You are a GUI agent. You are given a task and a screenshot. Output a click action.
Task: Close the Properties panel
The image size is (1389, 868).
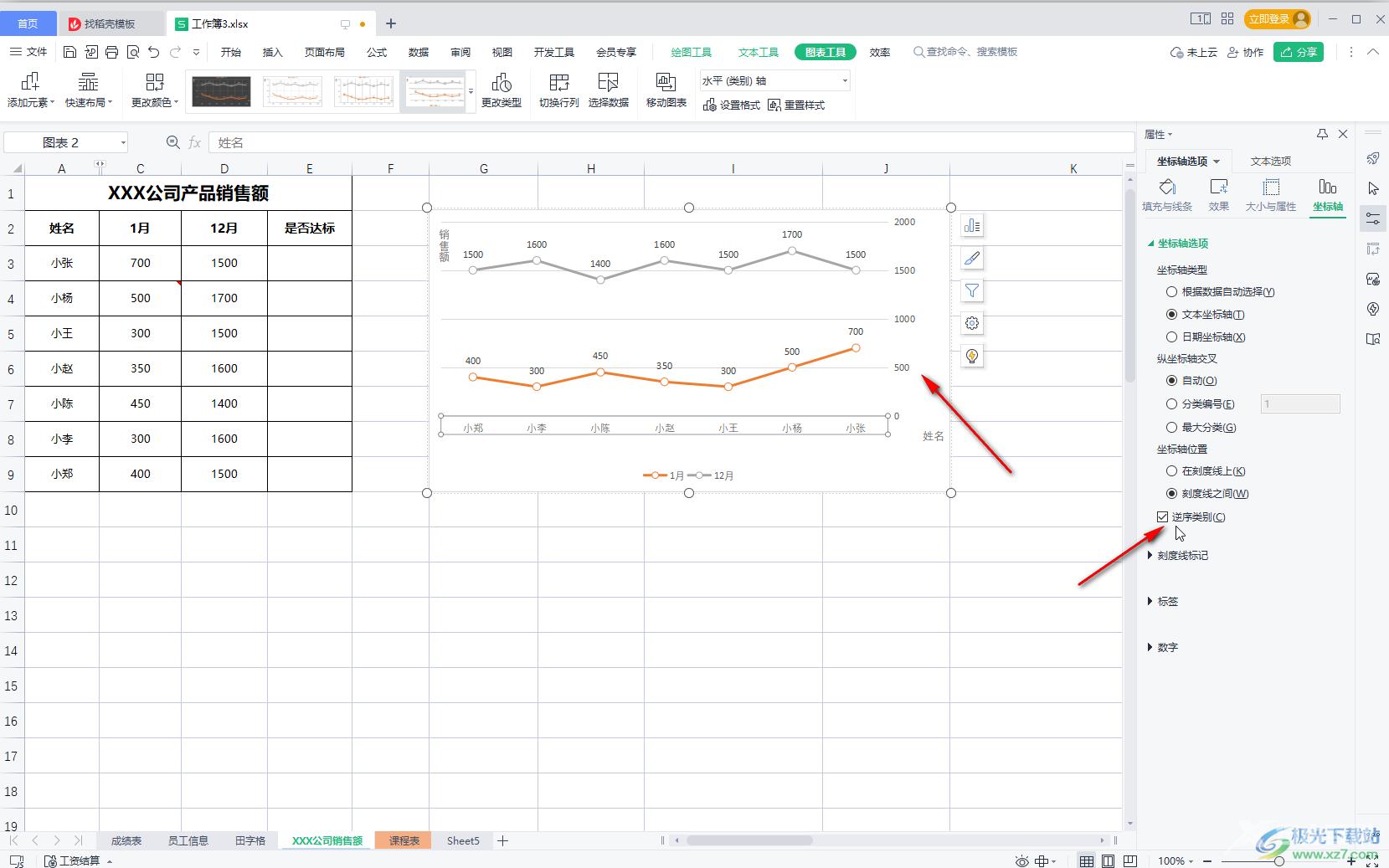[x=1343, y=134]
